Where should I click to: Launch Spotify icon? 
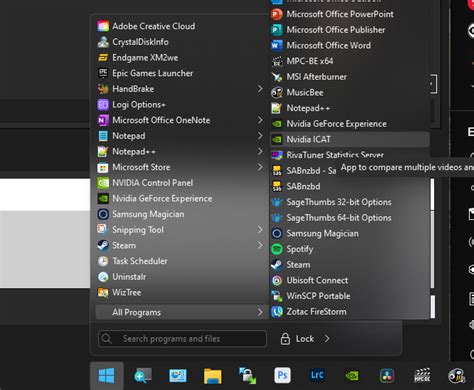pos(277,249)
